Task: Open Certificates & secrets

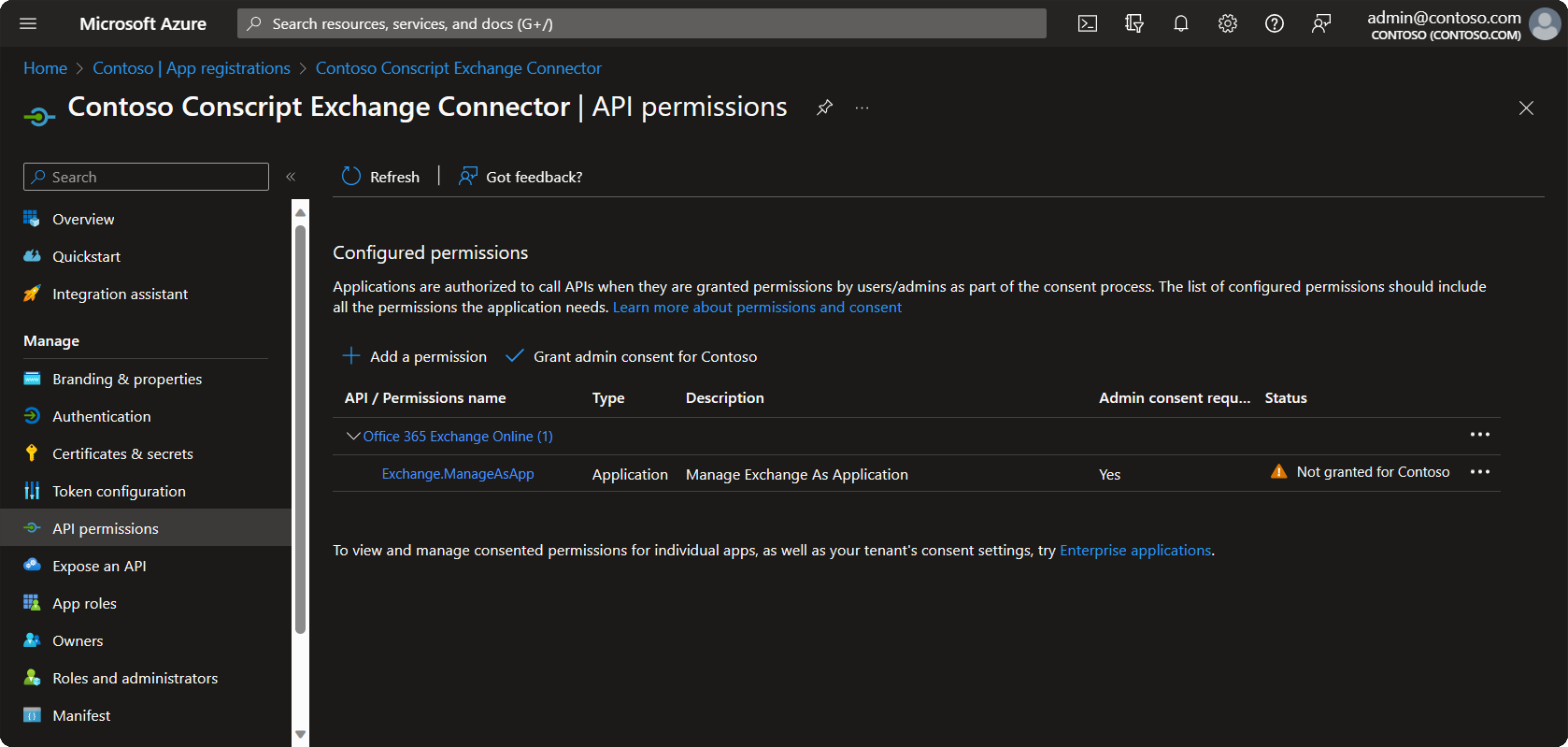Action: [122, 453]
